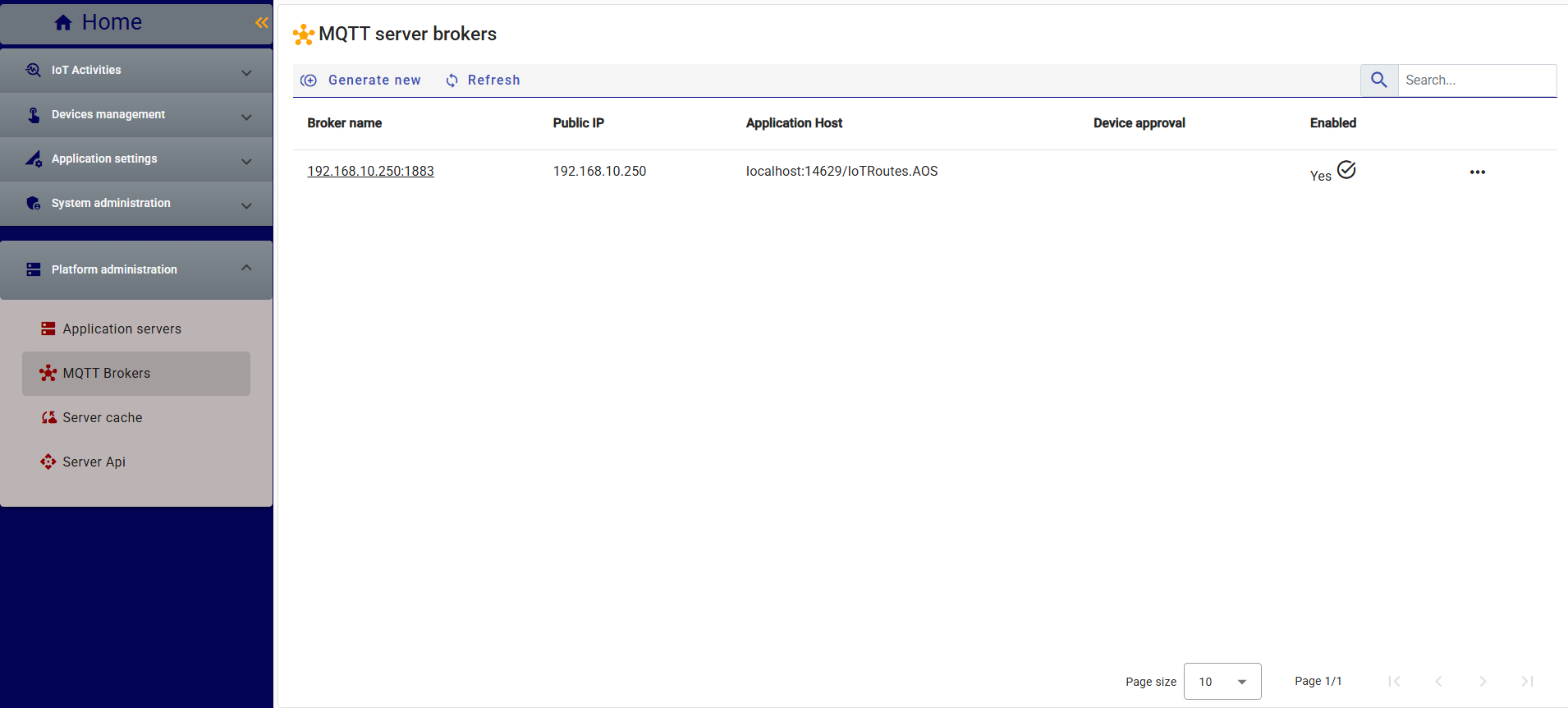
Task: Open broker 192.168.10.250:1883 link
Action: click(x=370, y=171)
